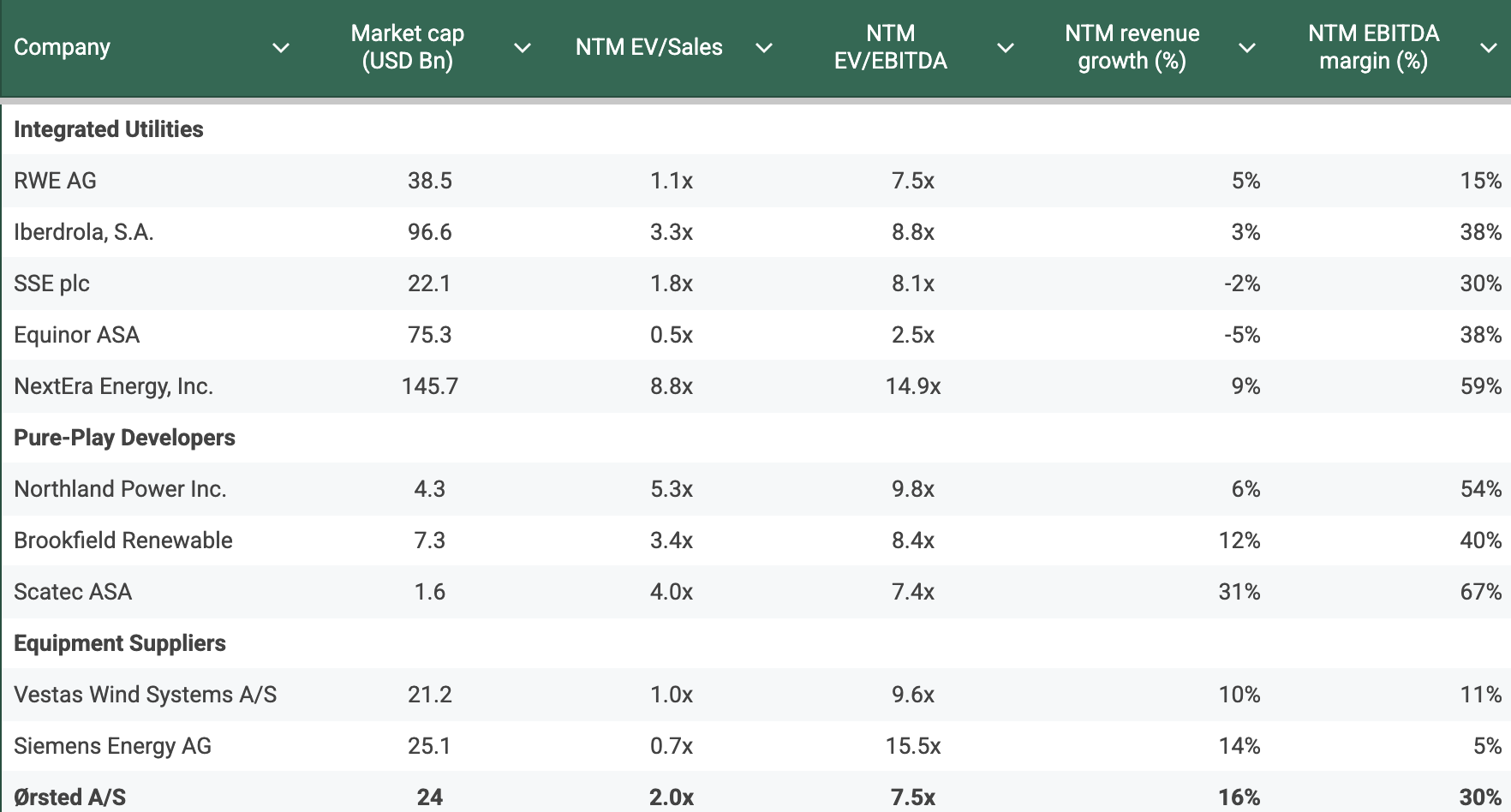1511x812 pixels.
Task: Click Siemens Energy EV/Sales 0.7x
Action: [672, 746]
